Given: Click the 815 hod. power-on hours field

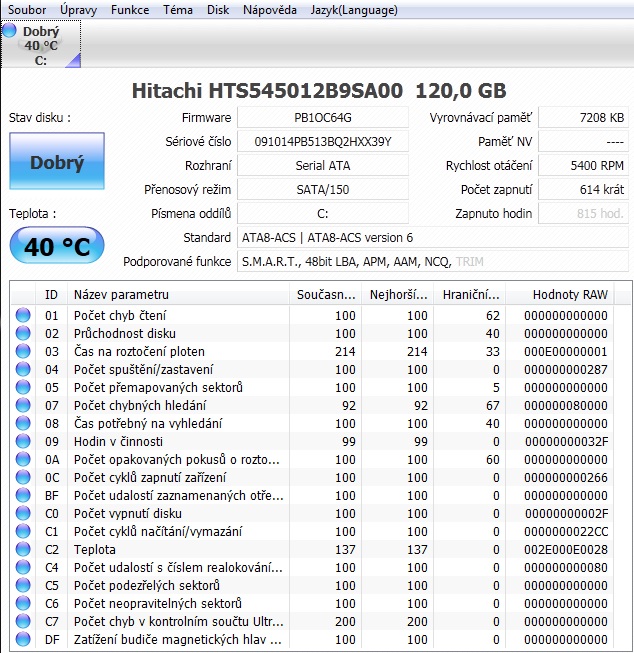Looking at the screenshot, I should [x=583, y=214].
